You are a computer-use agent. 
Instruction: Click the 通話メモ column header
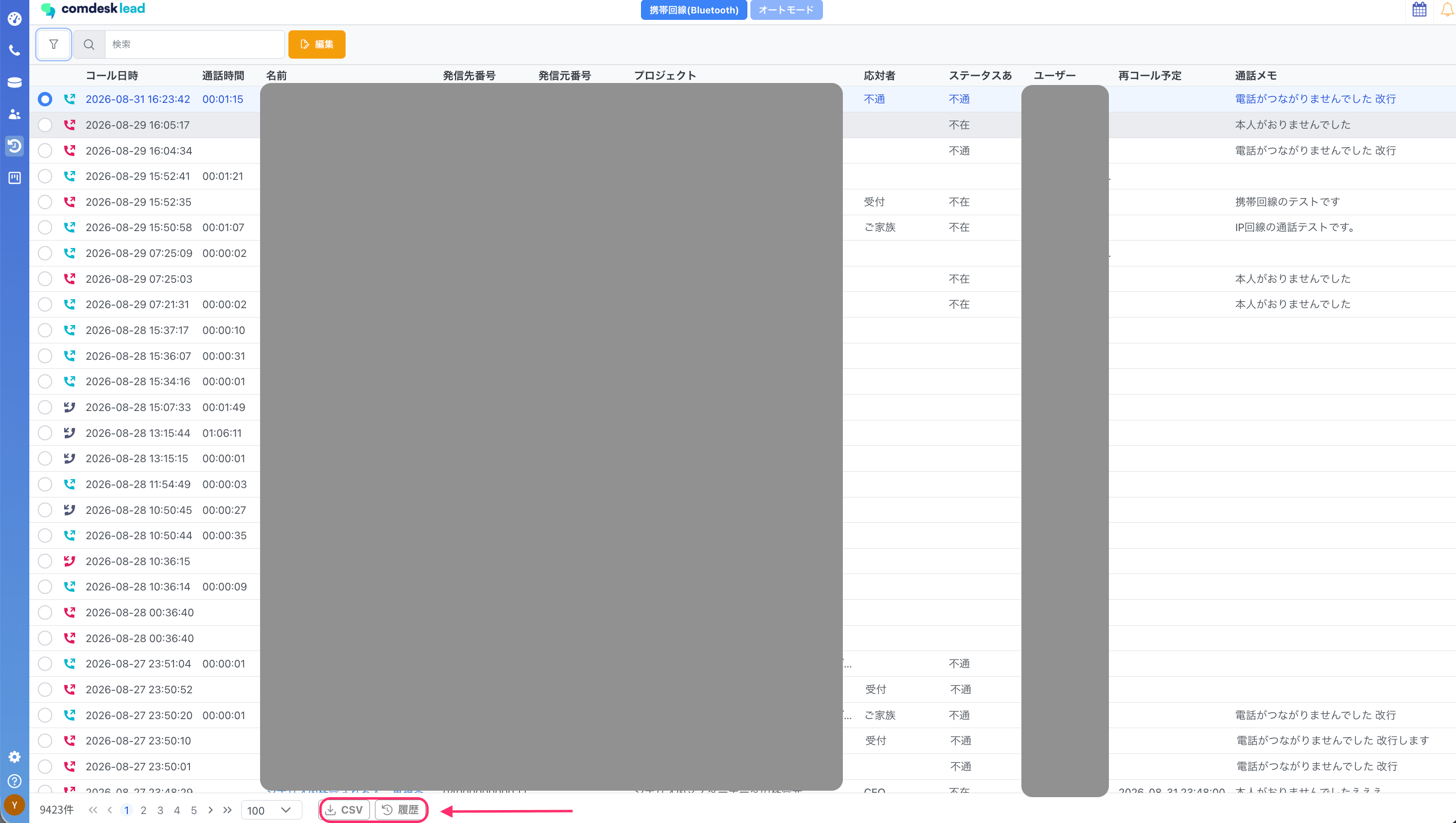click(x=1256, y=76)
